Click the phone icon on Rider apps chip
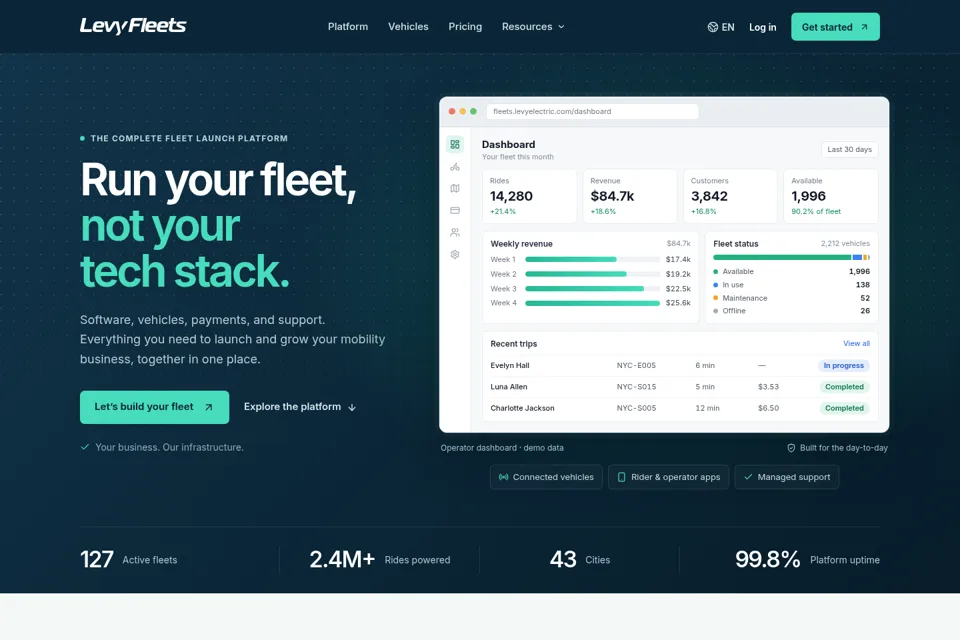The width and height of the screenshot is (960, 640). click(621, 477)
